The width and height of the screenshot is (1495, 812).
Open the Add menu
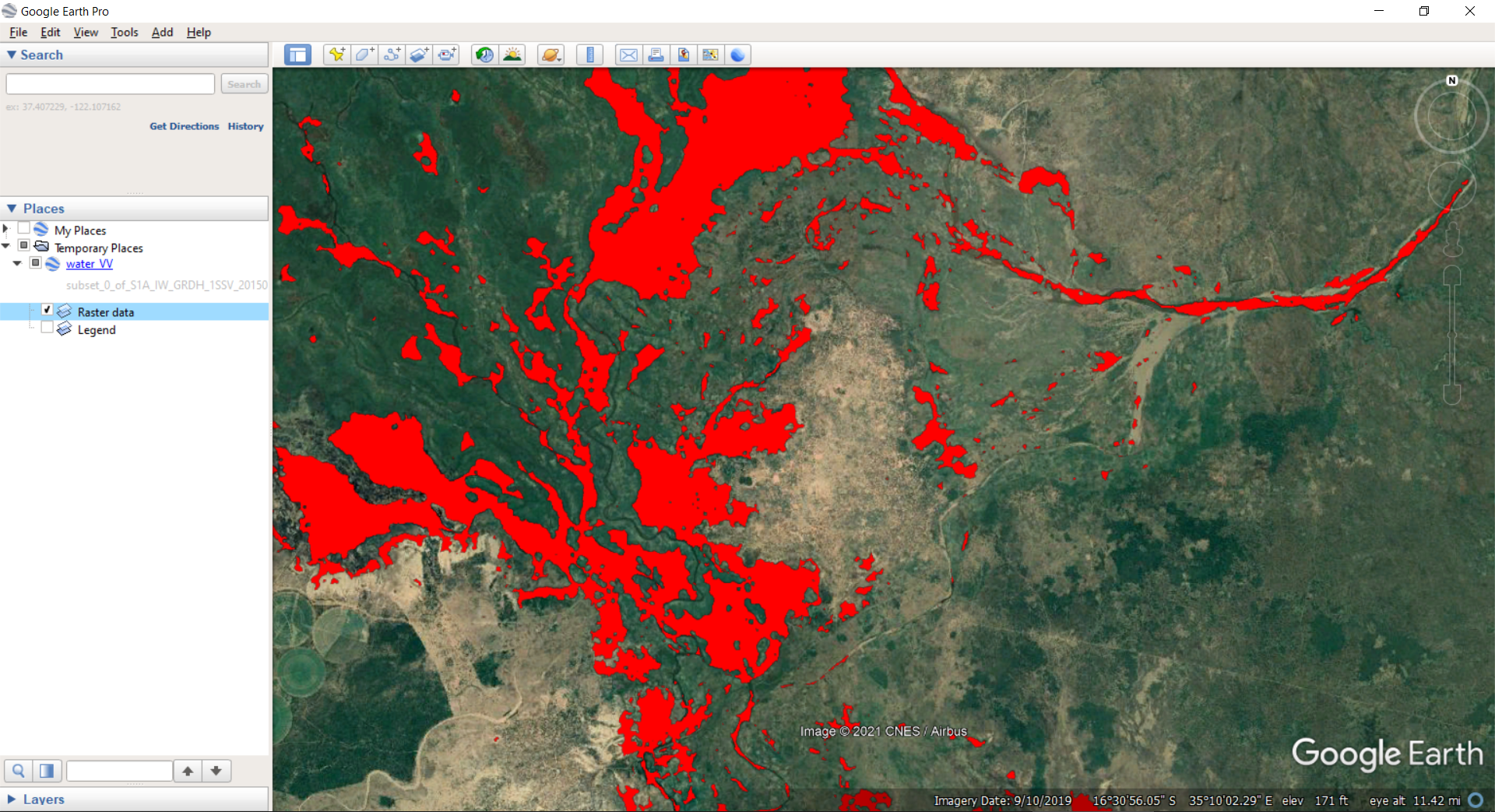click(162, 32)
